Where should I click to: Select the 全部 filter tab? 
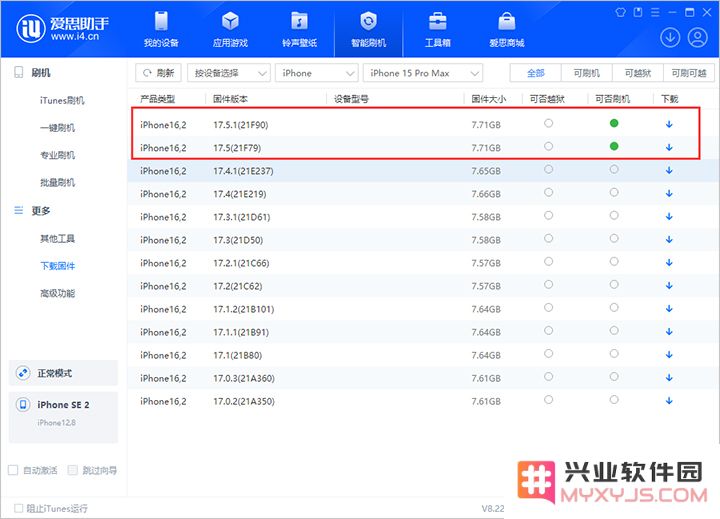[x=535, y=73]
